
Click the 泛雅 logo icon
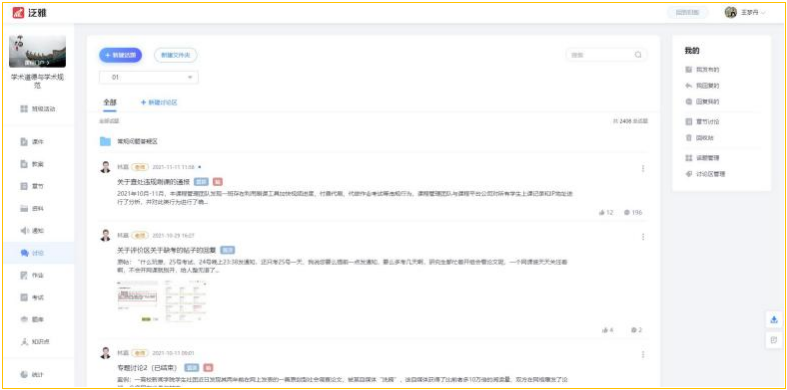pos(19,13)
